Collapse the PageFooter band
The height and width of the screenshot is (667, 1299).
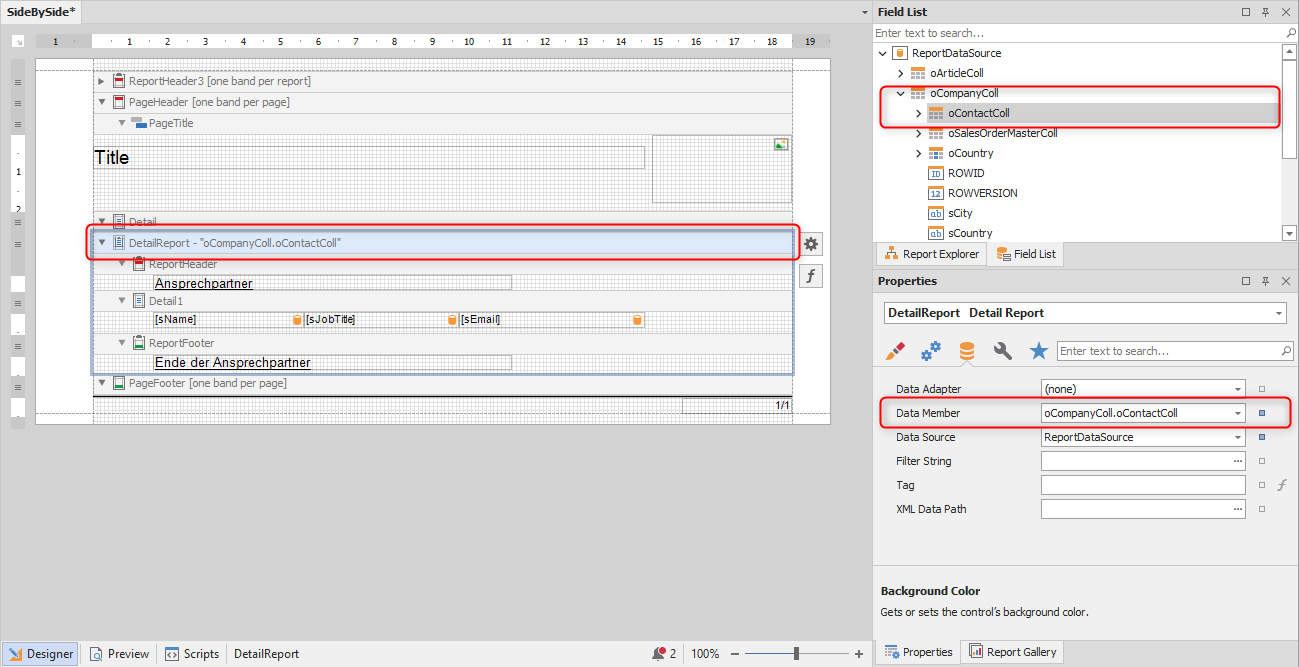tap(101, 383)
